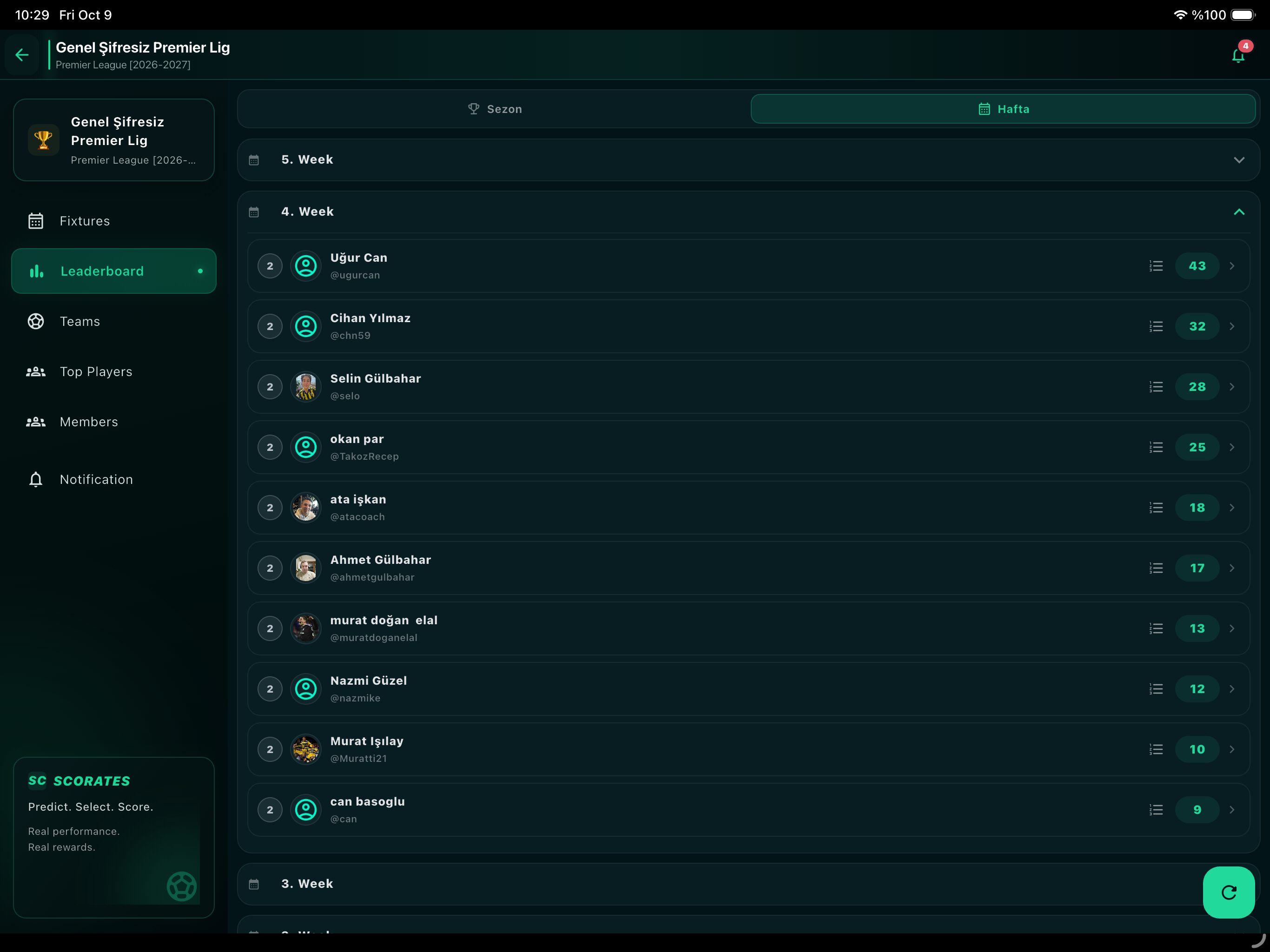
Task: Switch to the Hafta tab
Action: point(1003,109)
